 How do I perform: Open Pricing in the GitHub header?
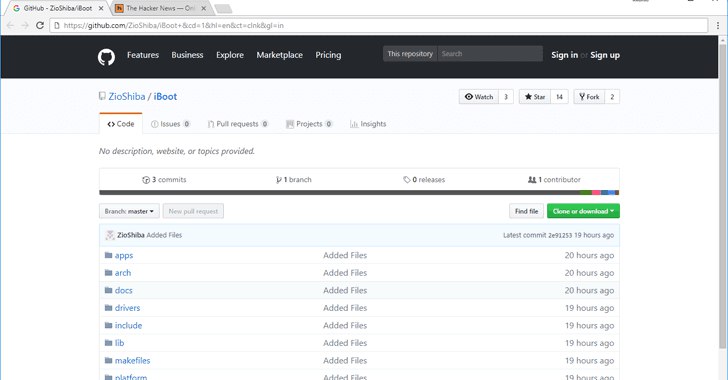tap(328, 55)
